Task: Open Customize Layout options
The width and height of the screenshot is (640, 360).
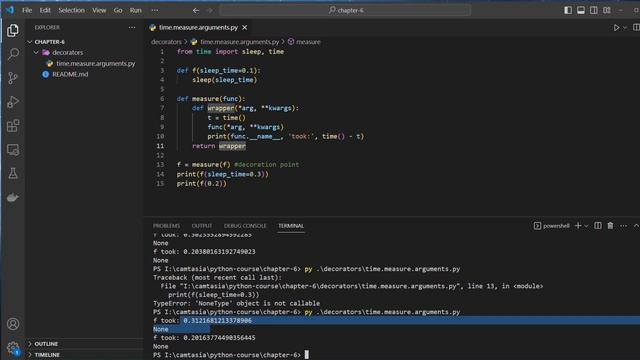Action: click(607, 10)
